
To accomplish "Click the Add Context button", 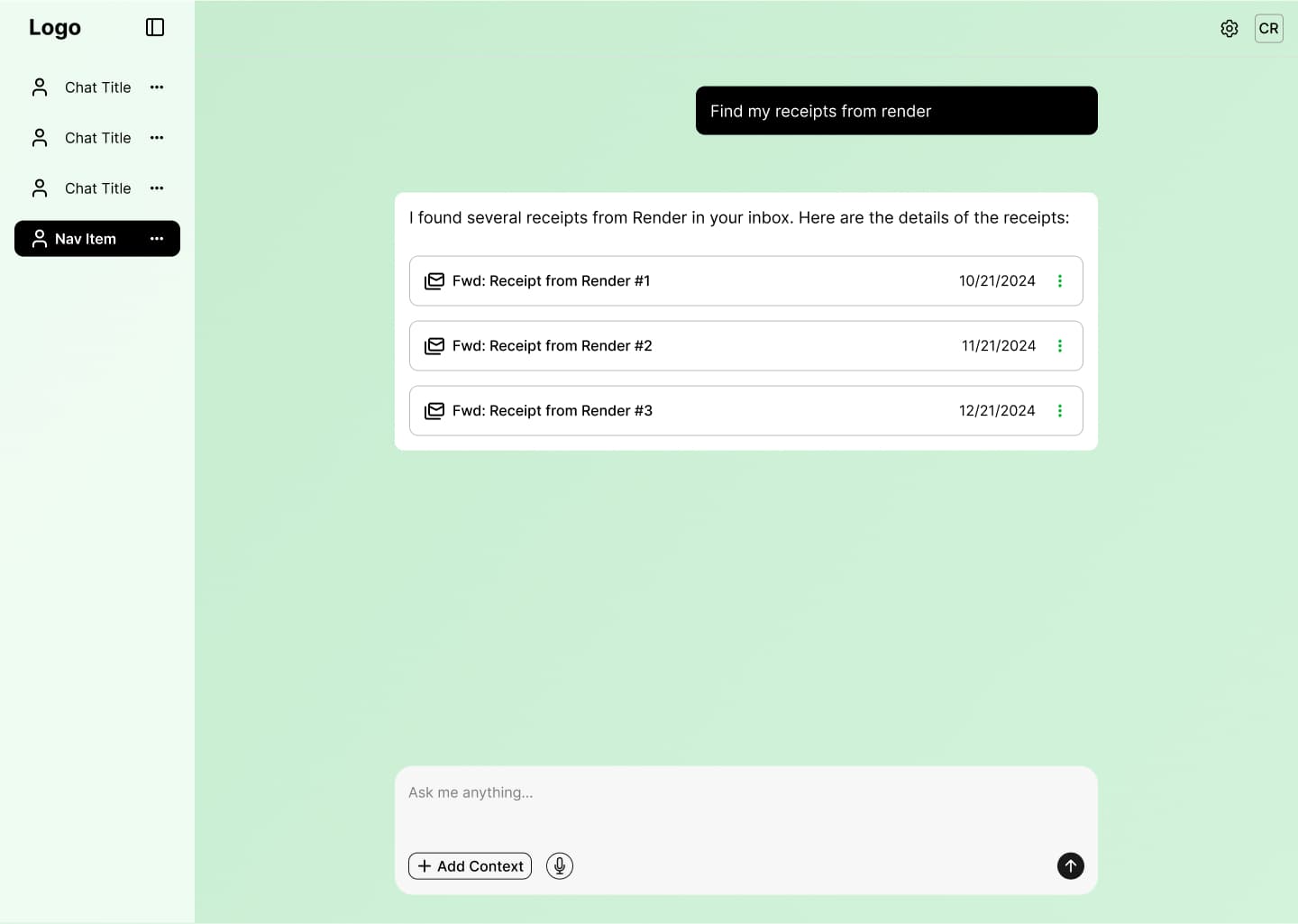I will click(x=470, y=866).
